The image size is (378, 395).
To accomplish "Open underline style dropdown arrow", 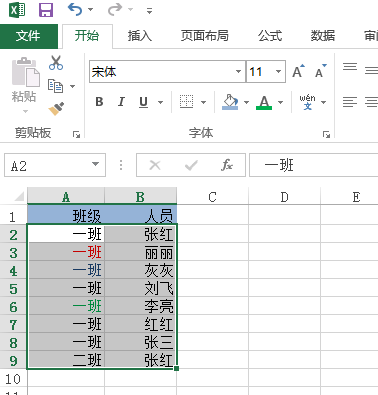I will pos(160,102).
